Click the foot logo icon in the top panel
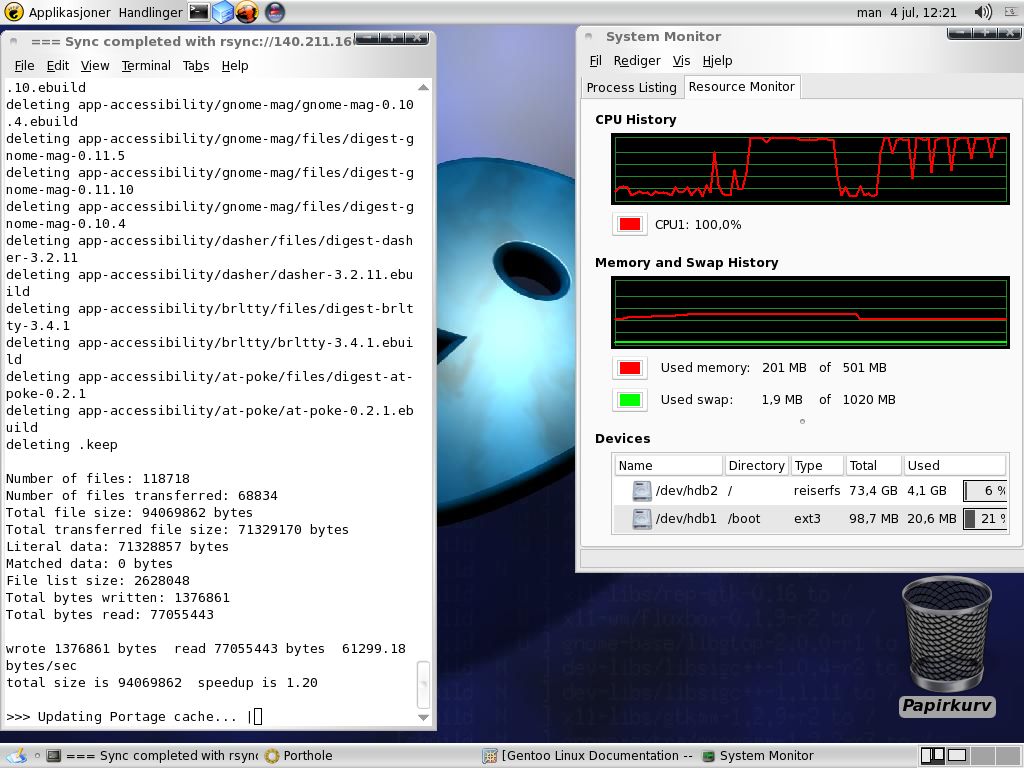The height and width of the screenshot is (768, 1024). click(x=14, y=12)
